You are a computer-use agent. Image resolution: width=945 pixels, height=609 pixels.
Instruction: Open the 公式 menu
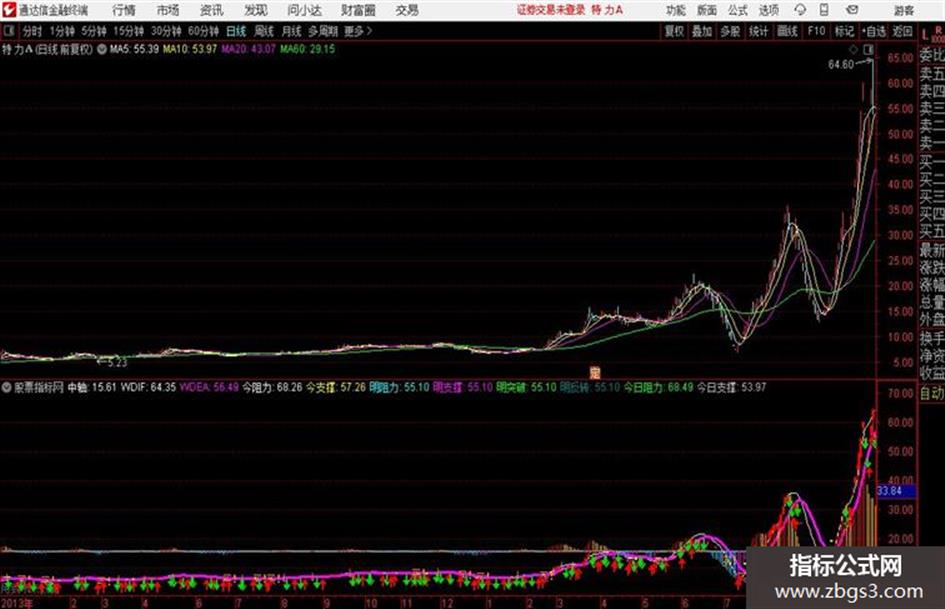(x=738, y=10)
